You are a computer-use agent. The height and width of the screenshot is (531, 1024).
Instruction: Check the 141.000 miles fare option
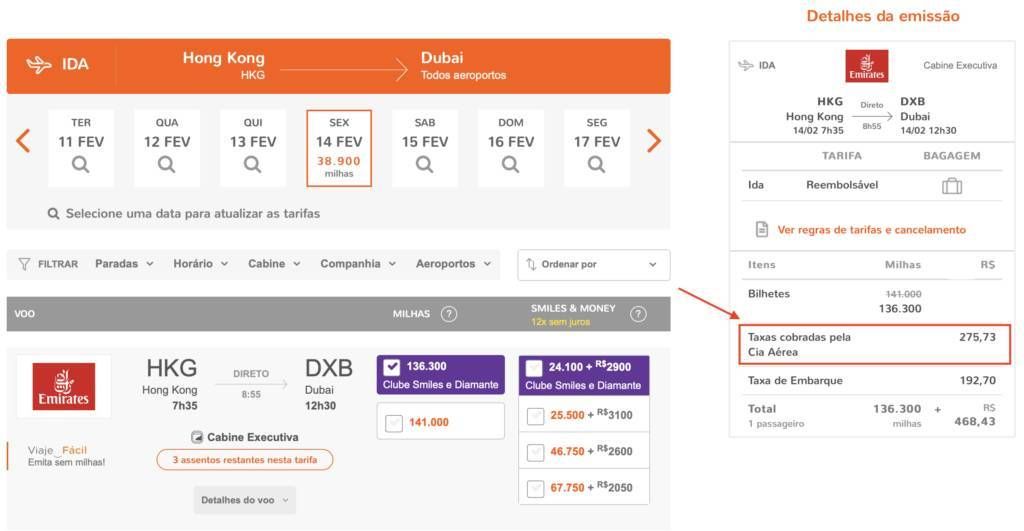(394, 423)
